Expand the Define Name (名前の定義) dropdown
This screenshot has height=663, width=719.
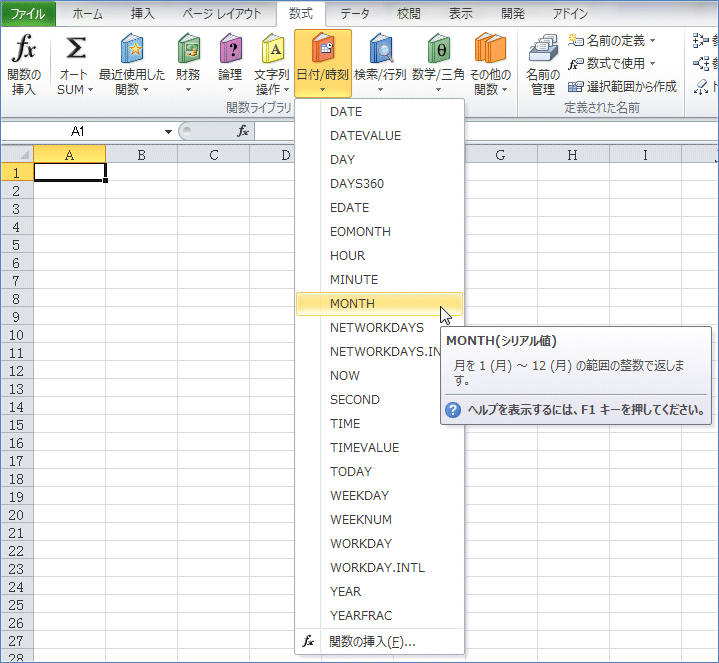(x=652, y=41)
